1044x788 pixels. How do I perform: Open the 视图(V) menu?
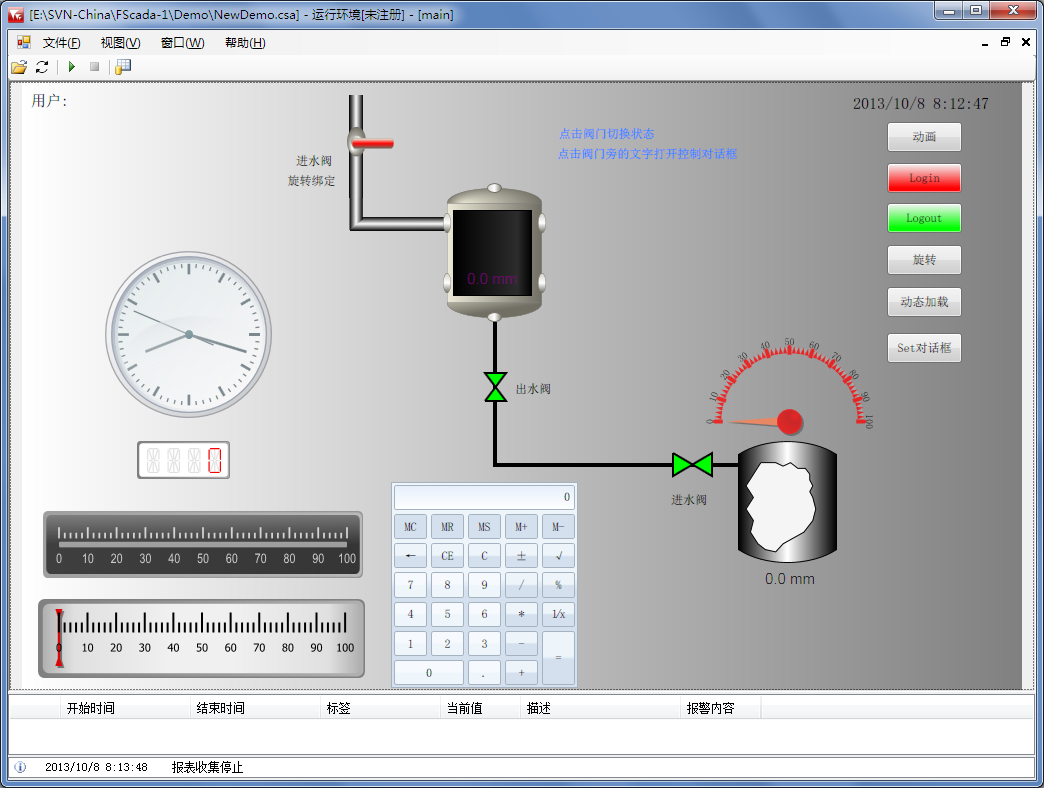pyautogui.click(x=120, y=43)
